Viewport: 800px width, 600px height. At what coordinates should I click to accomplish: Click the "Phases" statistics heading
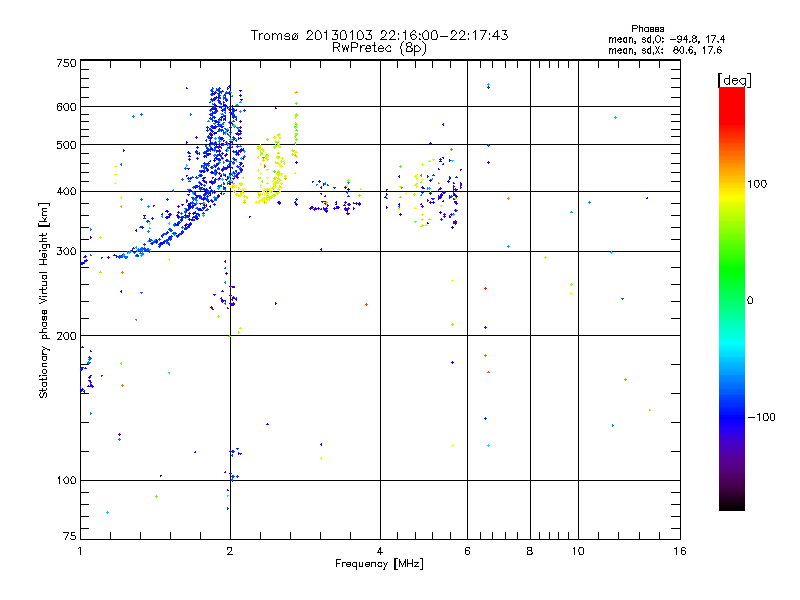tap(647, 29)
